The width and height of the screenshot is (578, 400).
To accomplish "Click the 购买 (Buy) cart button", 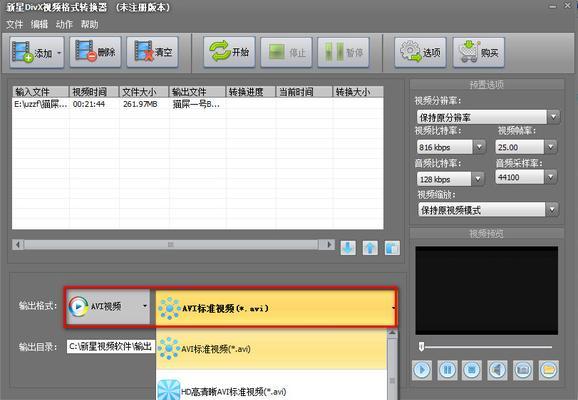I will tap(478, 52).
